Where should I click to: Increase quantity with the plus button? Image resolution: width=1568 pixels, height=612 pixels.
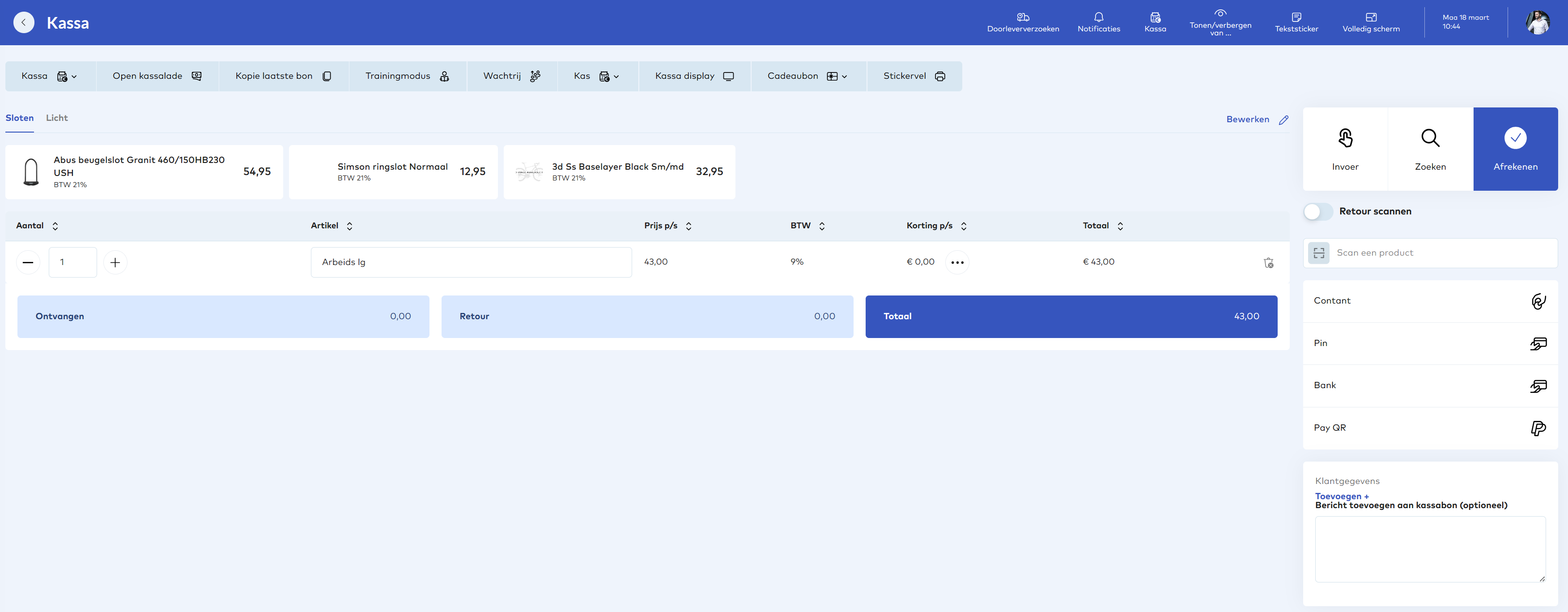pyautogui.click(x=115, y=262)
